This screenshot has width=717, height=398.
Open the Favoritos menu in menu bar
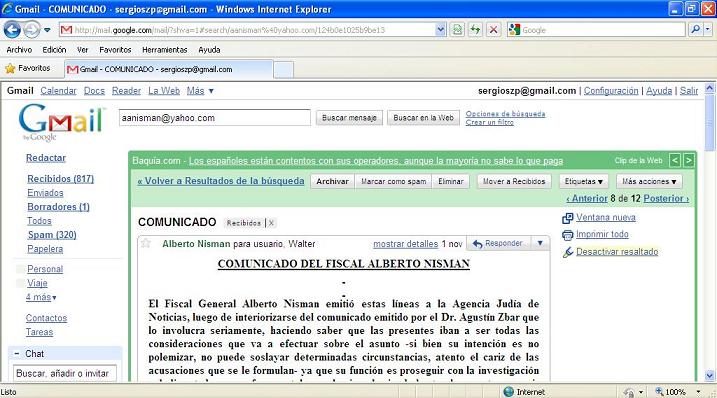tap(115, 49)
